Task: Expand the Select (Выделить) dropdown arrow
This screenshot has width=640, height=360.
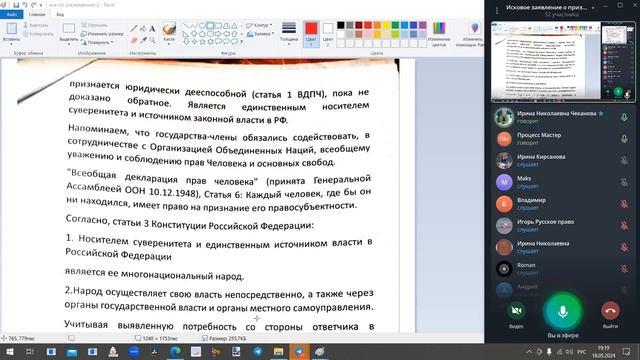Action: pos(69,44)
